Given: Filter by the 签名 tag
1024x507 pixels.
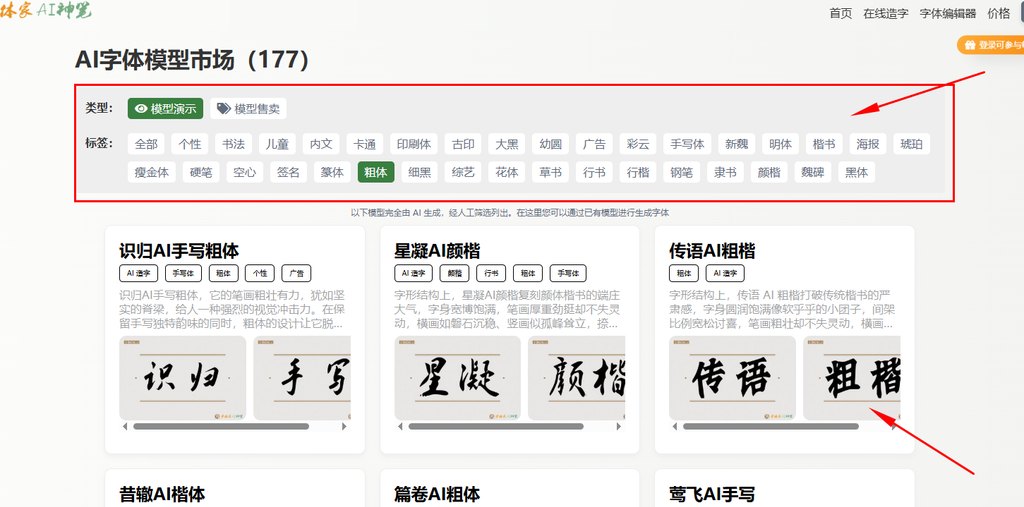Looking at the screenshot, I should click(x=288, y=172).
